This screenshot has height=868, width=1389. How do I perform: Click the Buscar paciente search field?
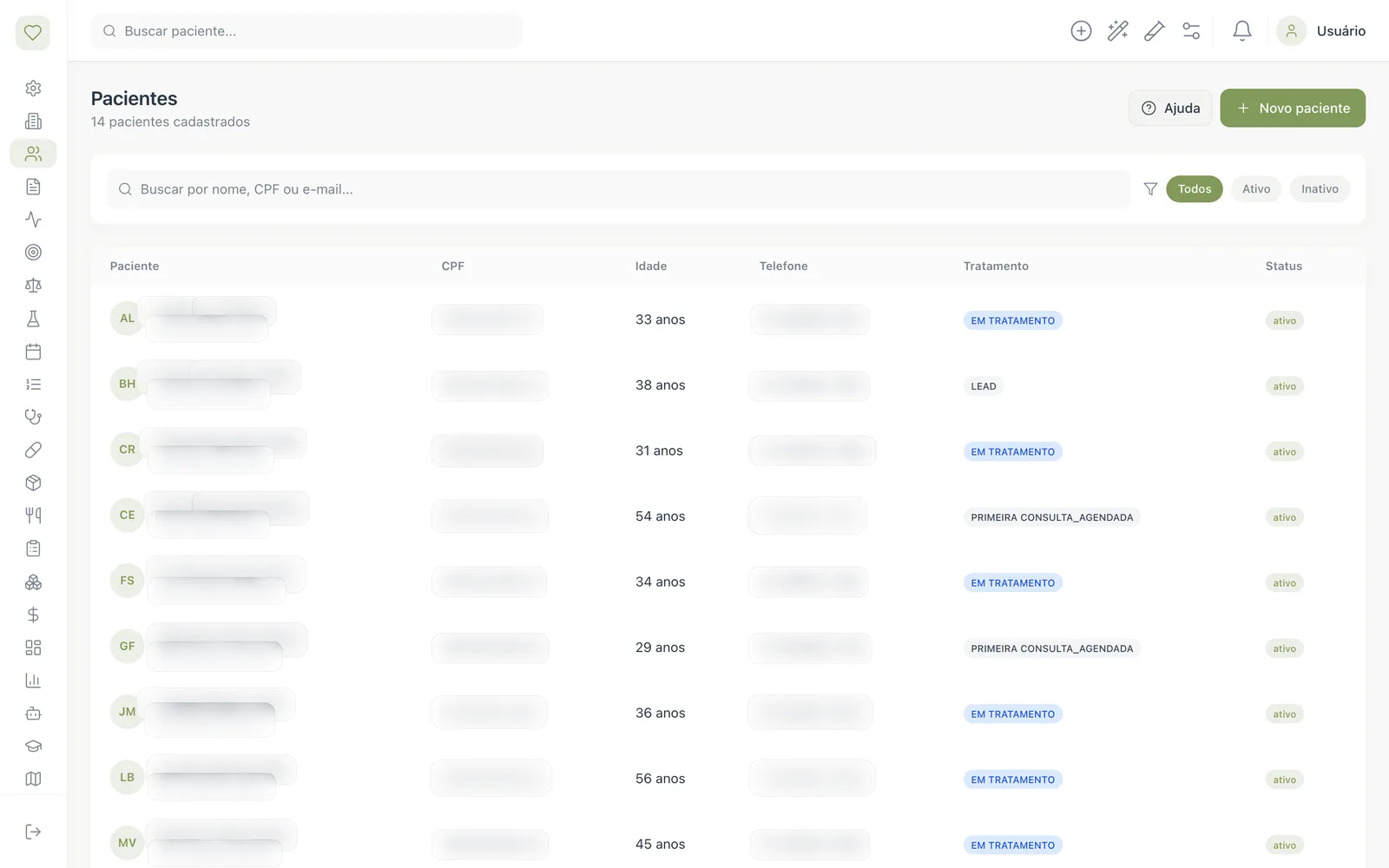point(306,31)
